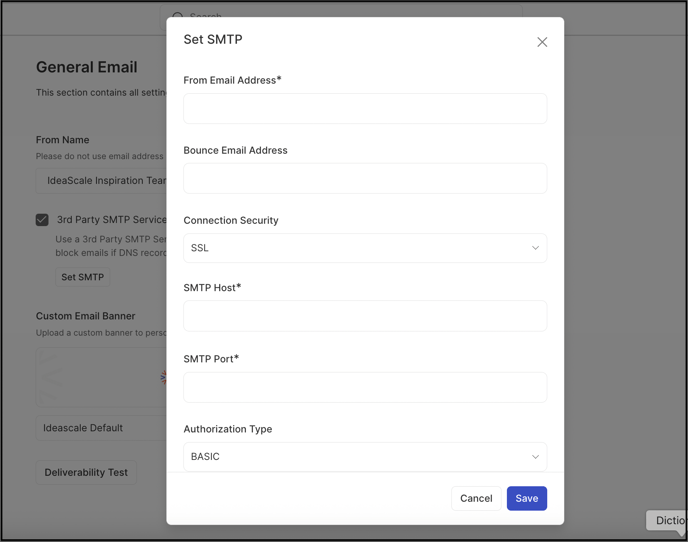This screenshot has width=688, height=542.
Task: Click the From Email Address input field
Action: (365, 108)
